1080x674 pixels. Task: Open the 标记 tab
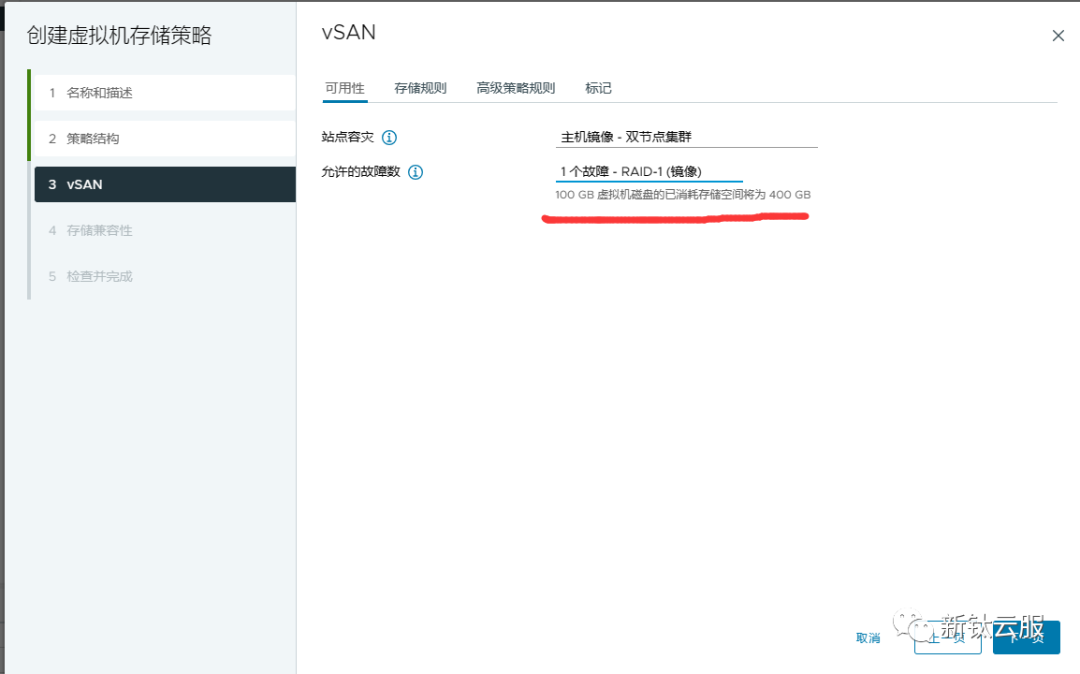(x=598, y=88)
